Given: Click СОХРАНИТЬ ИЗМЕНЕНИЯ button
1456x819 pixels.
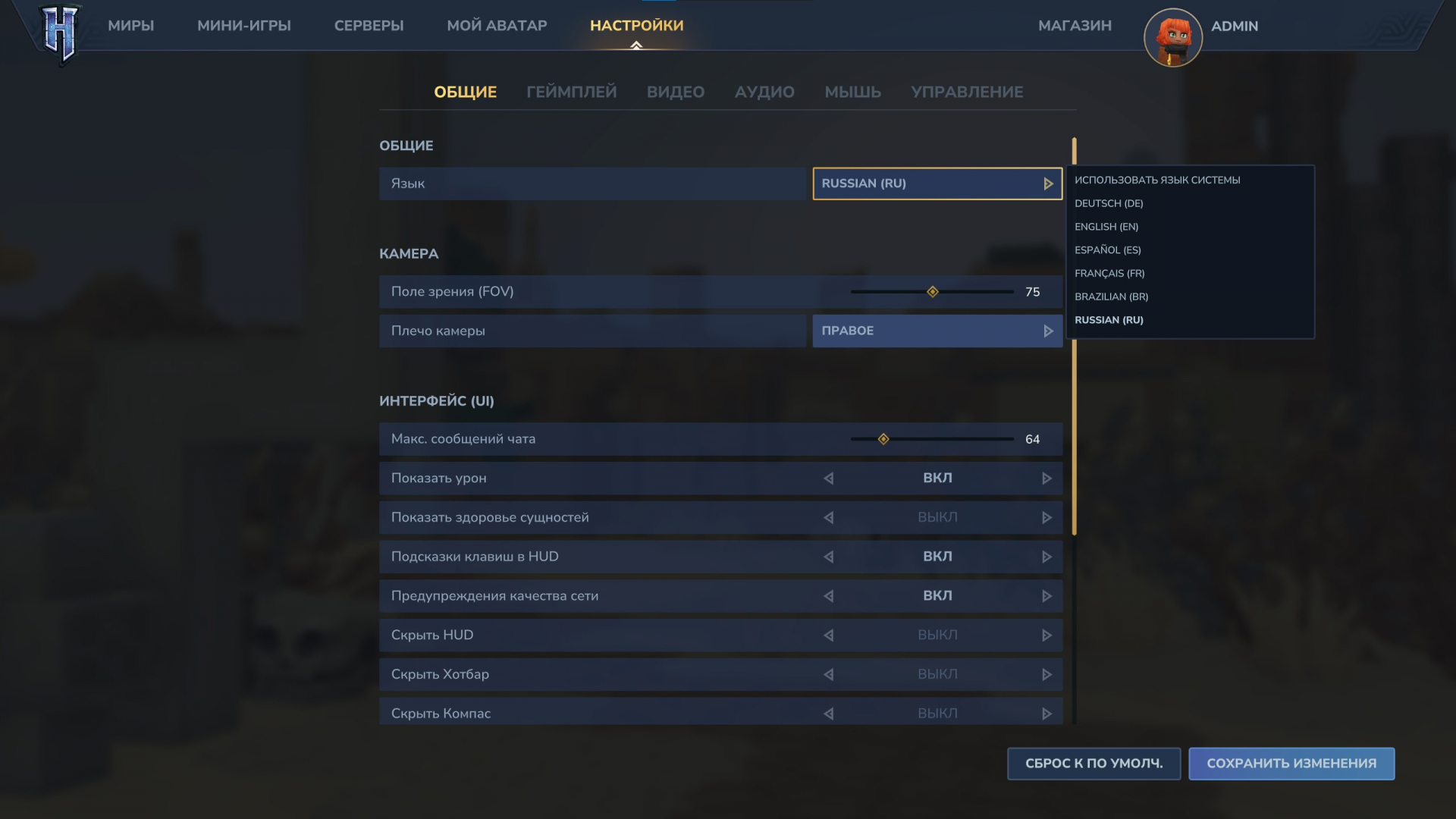Looking at the screenshot, I should [x=1291, y=764].
